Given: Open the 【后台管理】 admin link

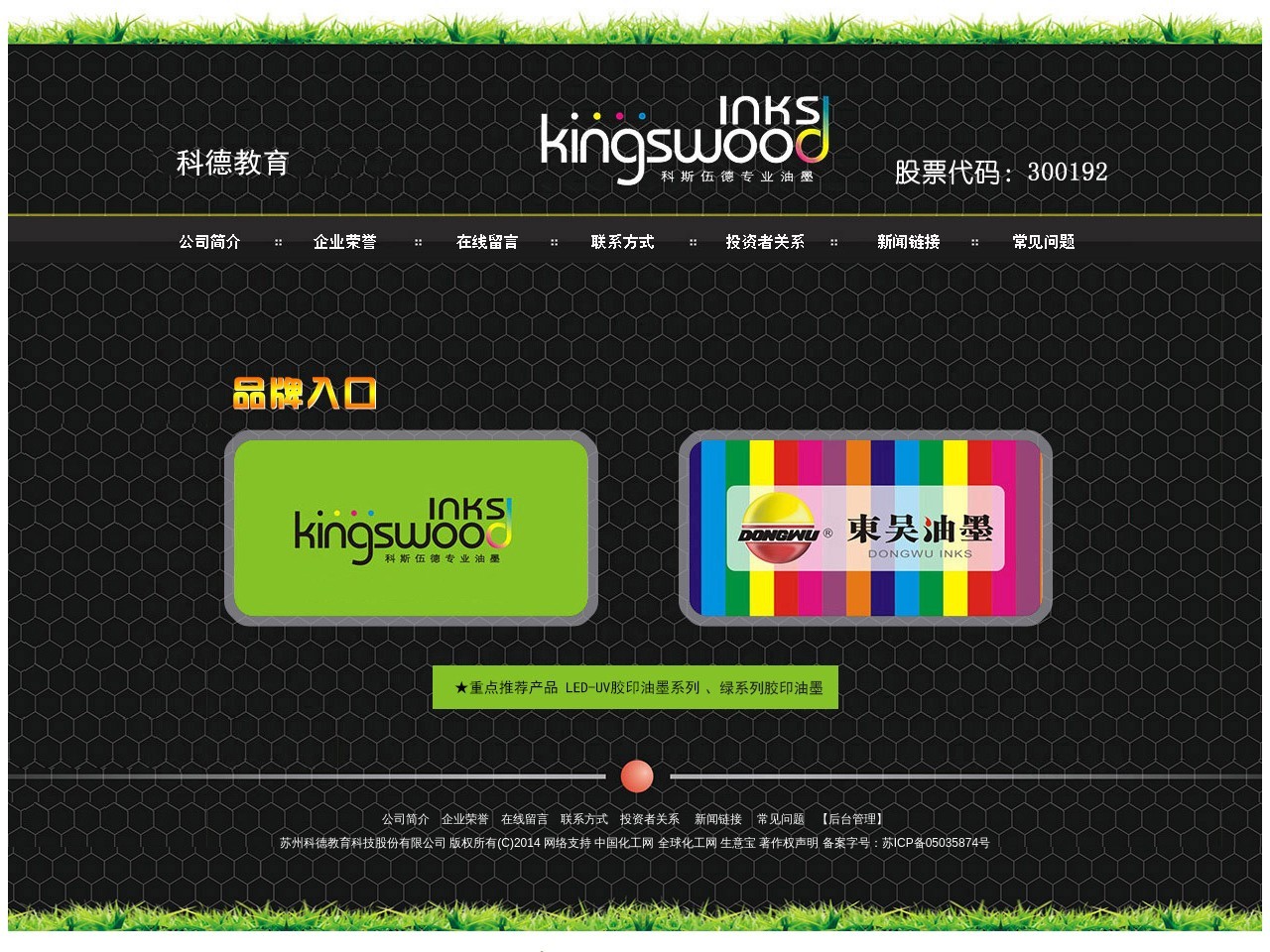Looking at the screenshot, I should click(x=851, y=819).
